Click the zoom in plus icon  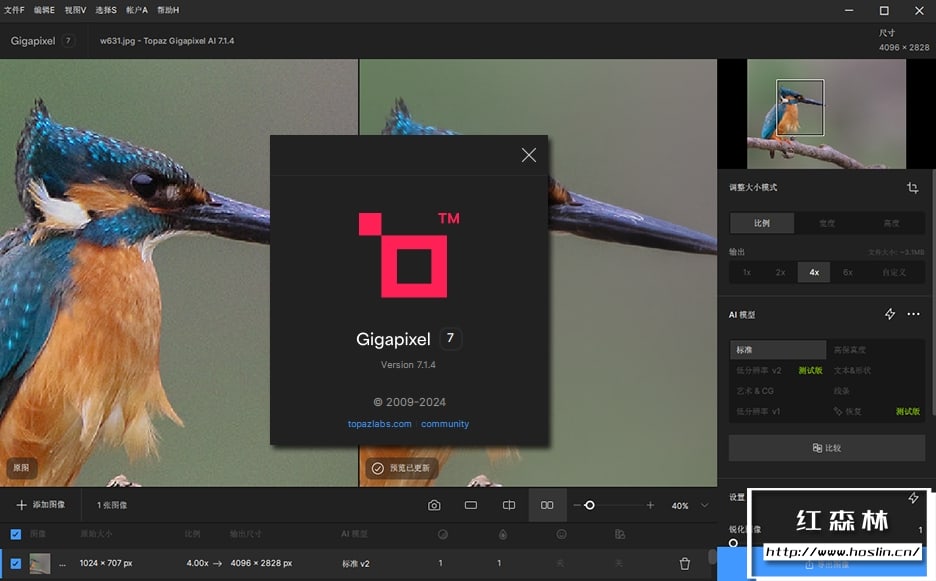point(650,505)
